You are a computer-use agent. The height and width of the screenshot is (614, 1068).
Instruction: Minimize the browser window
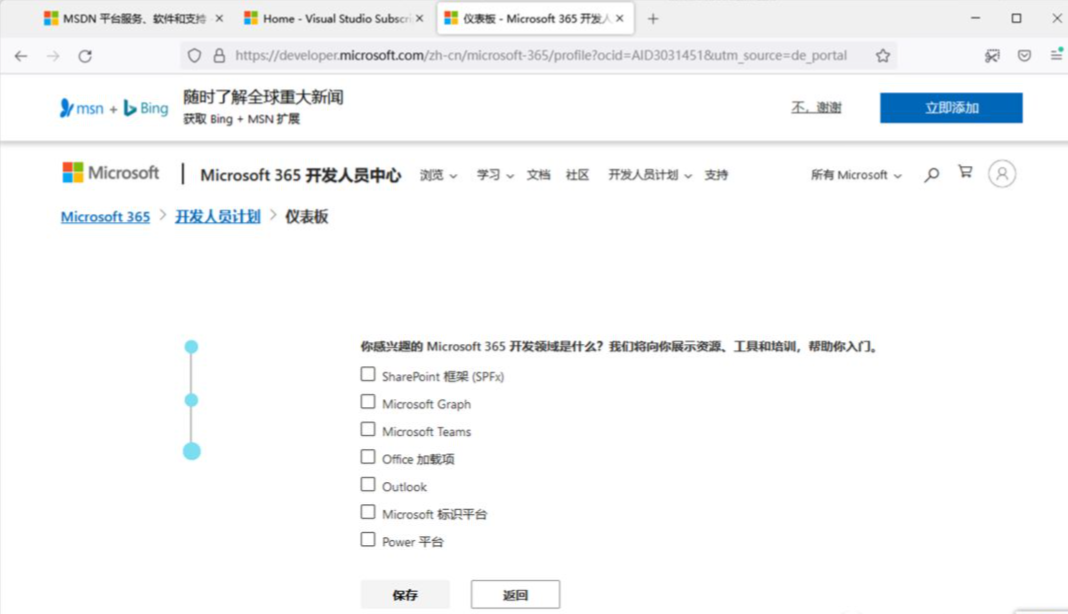(975, 18)
